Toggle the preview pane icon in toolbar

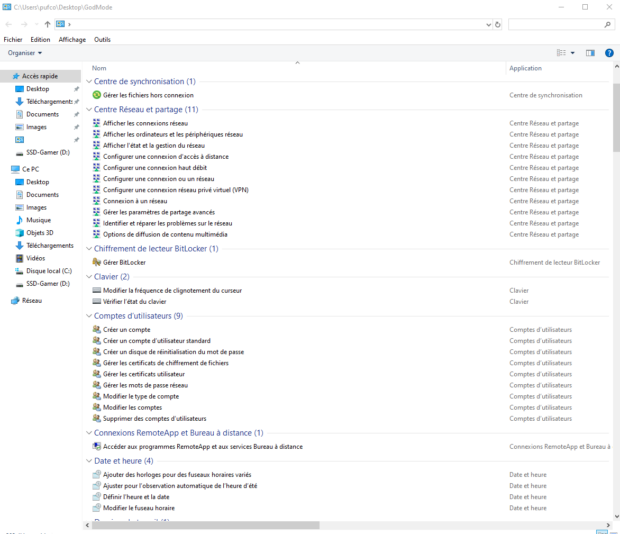pyautogui.click(x=590, y=52)
